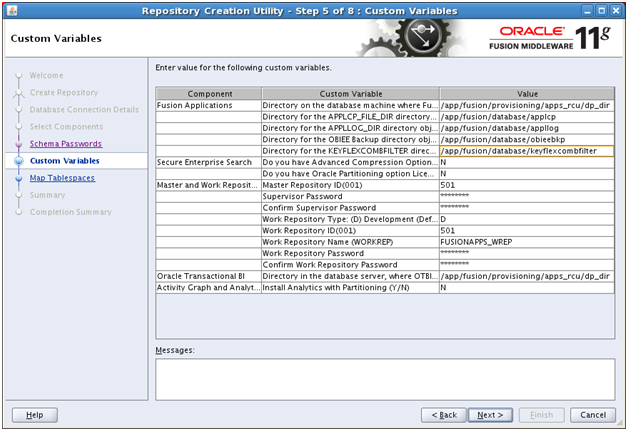This screenshot has height=431, width=628.
Task: Click the Map Tablespaces step bullet icon
Action: tap(19, 178)
